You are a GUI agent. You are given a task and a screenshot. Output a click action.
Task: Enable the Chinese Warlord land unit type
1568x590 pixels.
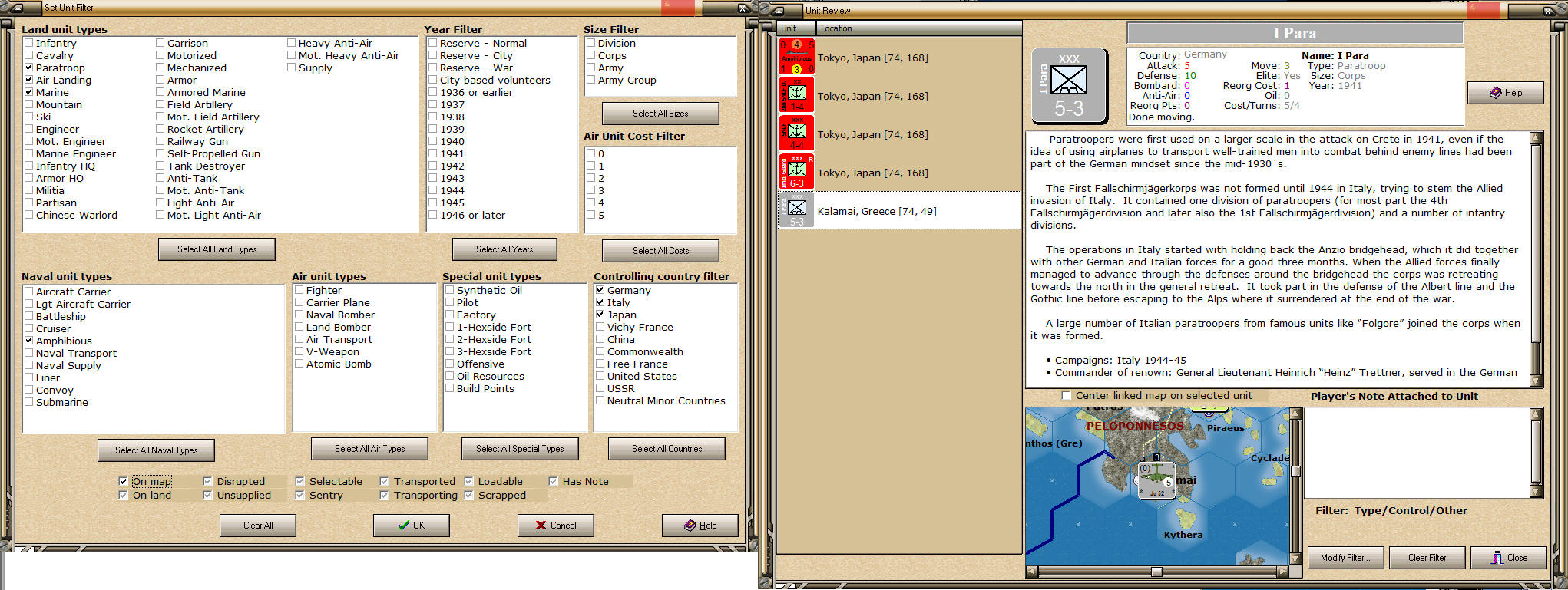pyautogui.click(x=28, y=215)
